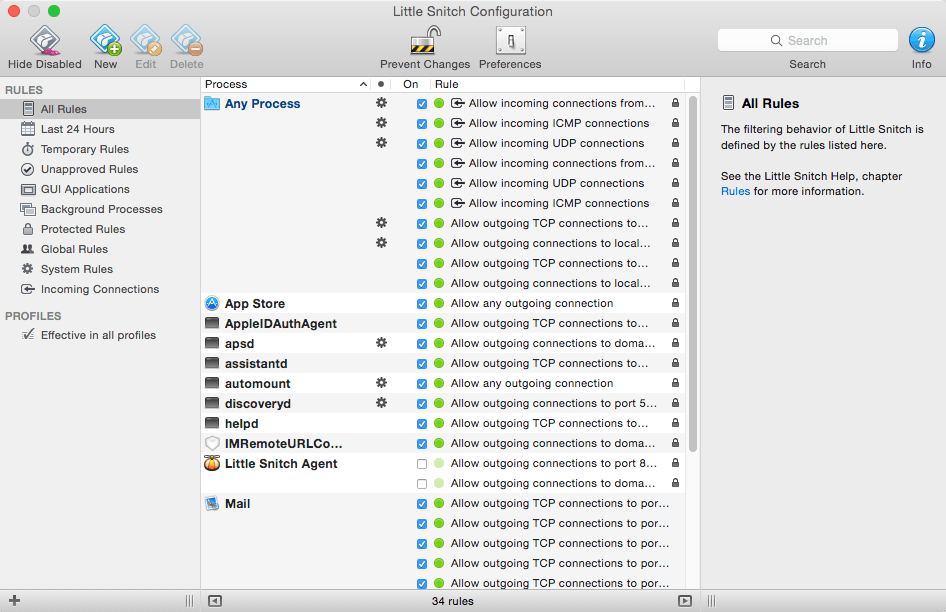
Task: Toggle the IMRemoteURLCo... rule checkbox
Action: tap(422, 444)
